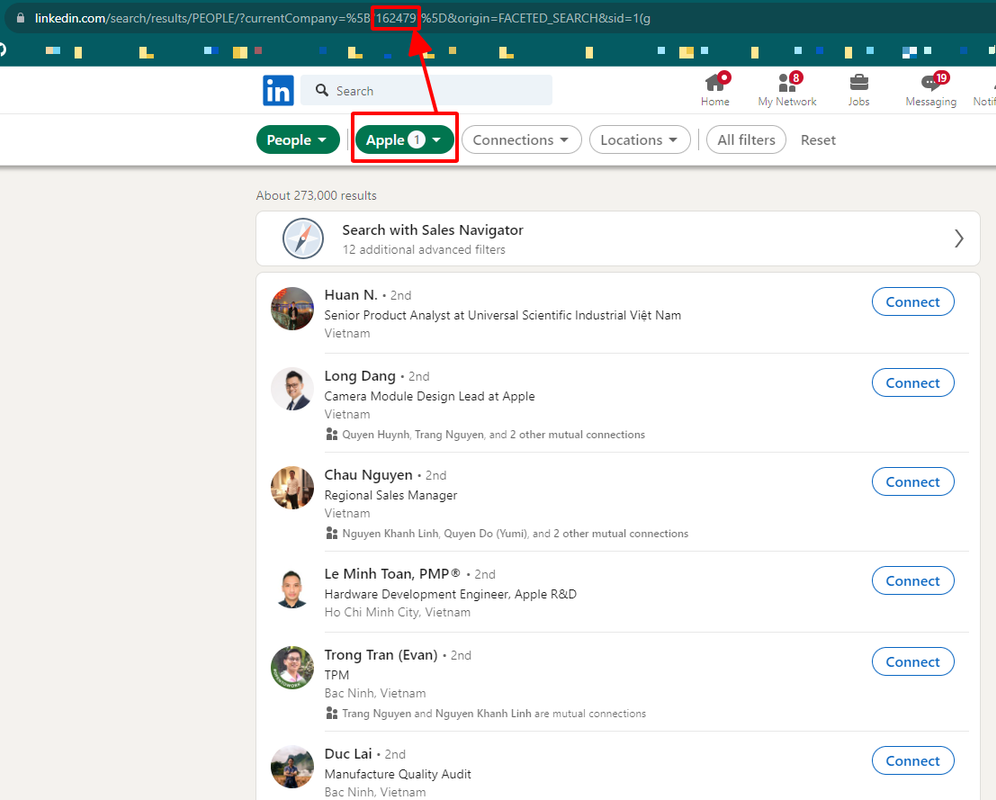The width and height of the screenshot is (996, 800).
Task: Expand the Search with Sales Navigator chevron
Action: [x=959, y=239]
